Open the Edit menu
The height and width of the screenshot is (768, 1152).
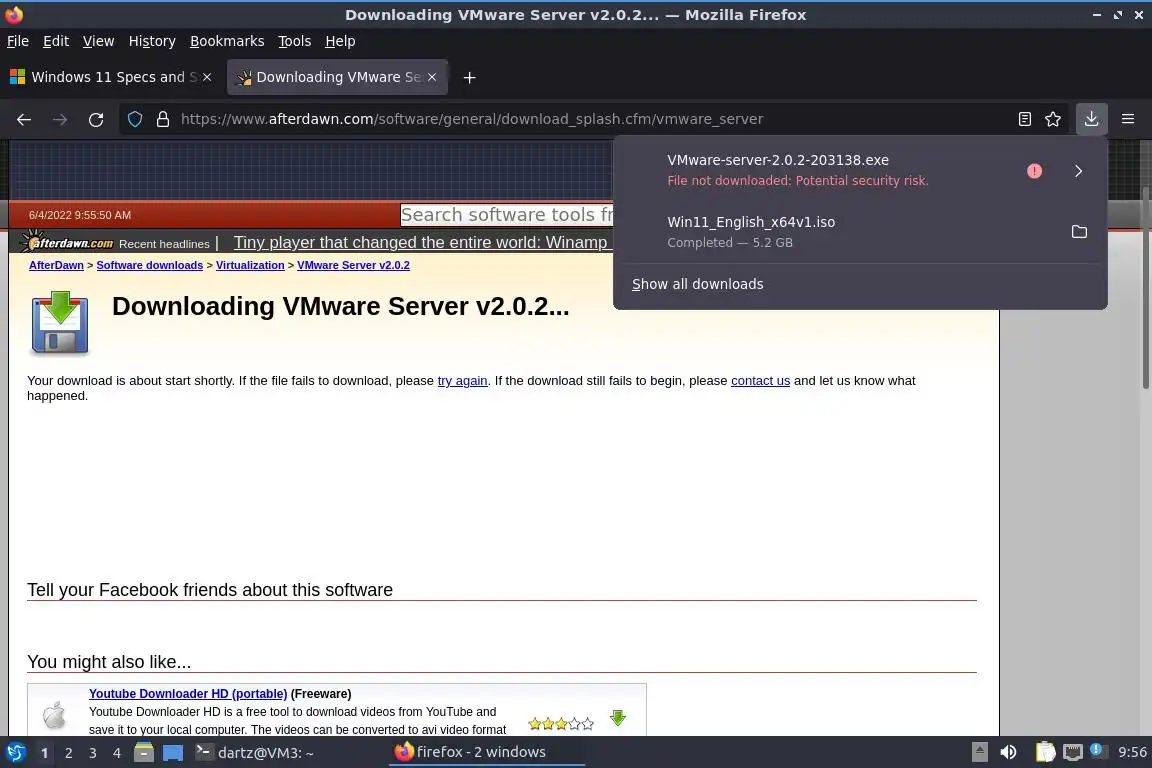(56, 41)
